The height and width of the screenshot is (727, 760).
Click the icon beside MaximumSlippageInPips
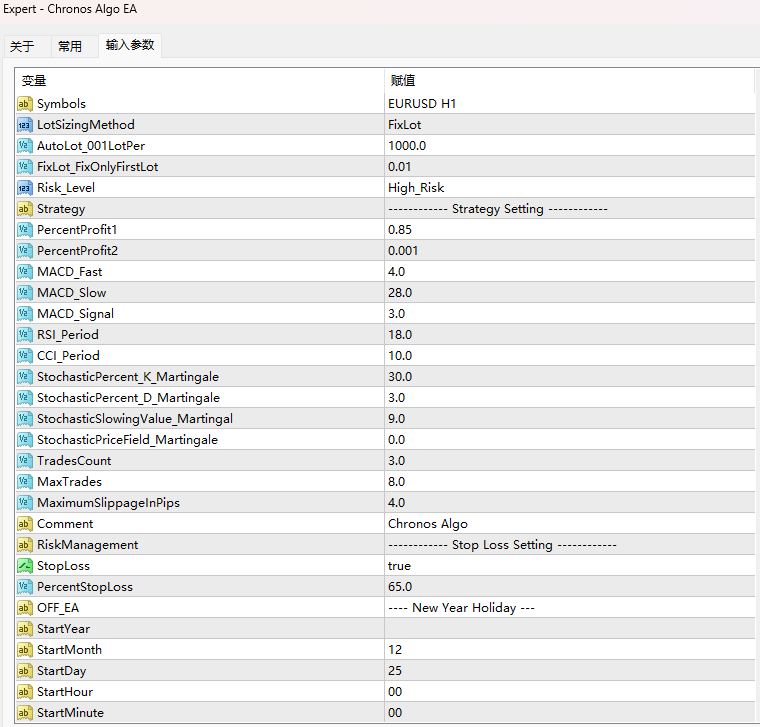pos(25,503)
